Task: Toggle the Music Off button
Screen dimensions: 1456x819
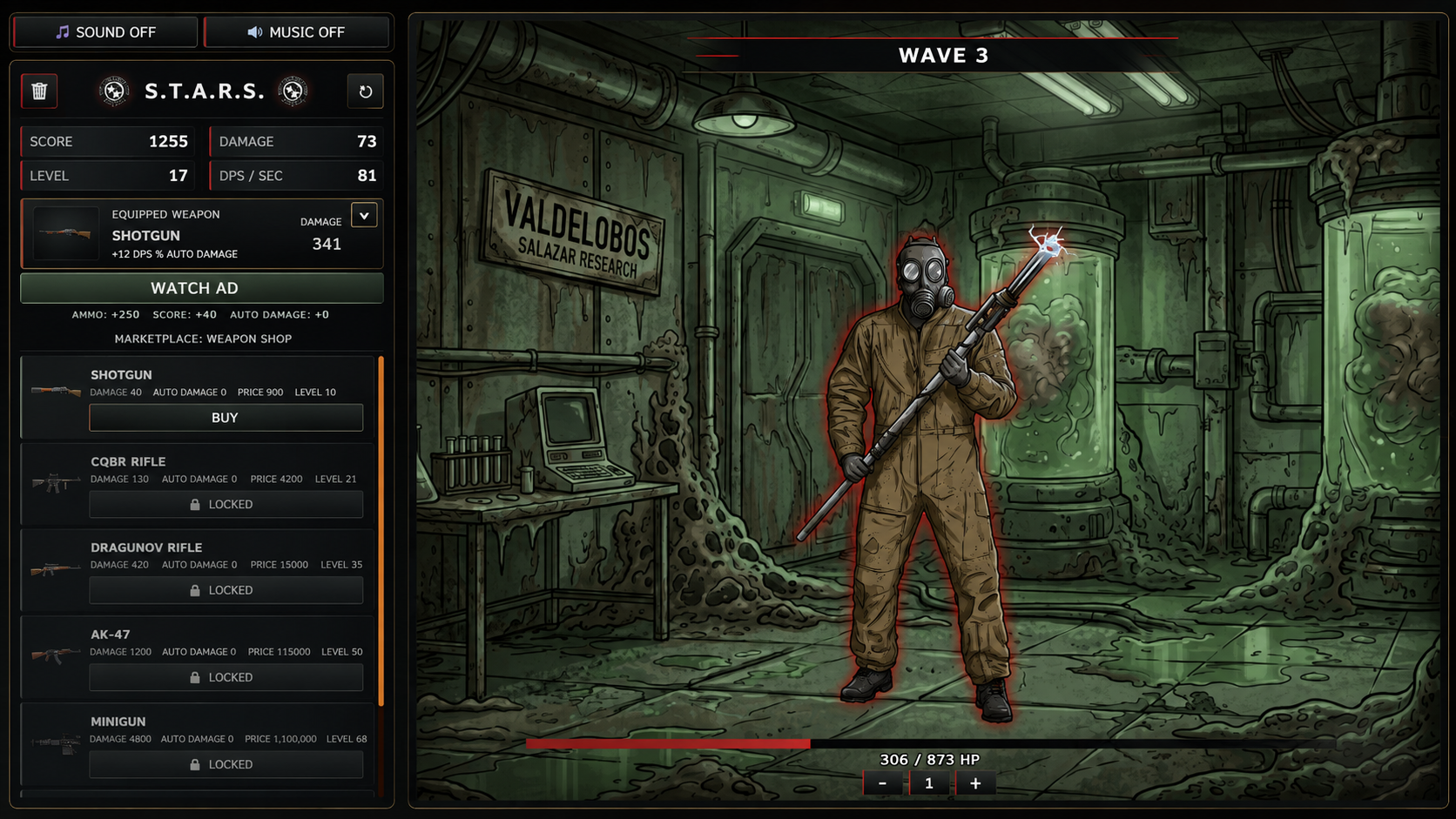Action: pos(296,32)
